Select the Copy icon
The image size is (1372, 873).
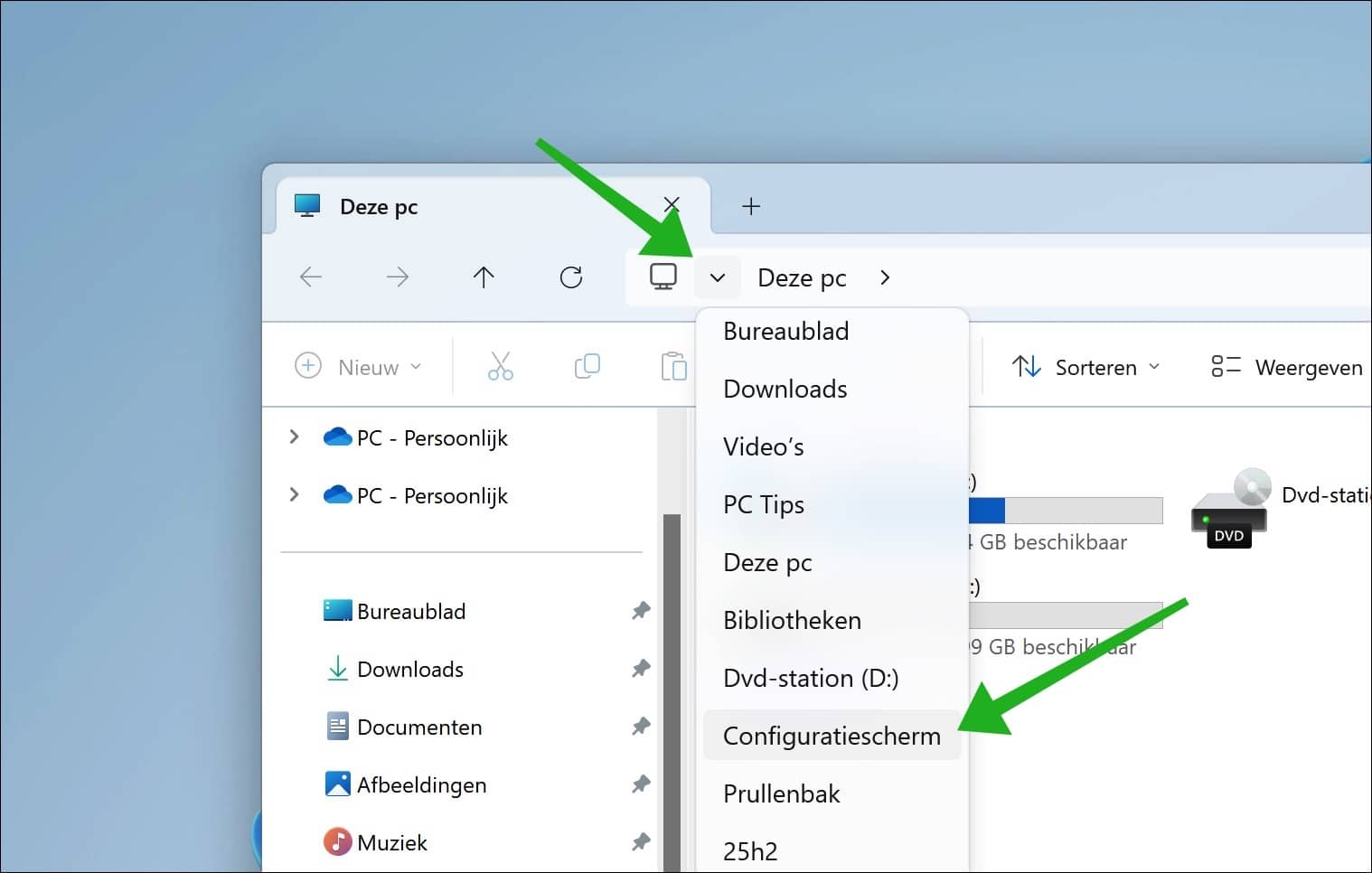(x=587, y=366)
